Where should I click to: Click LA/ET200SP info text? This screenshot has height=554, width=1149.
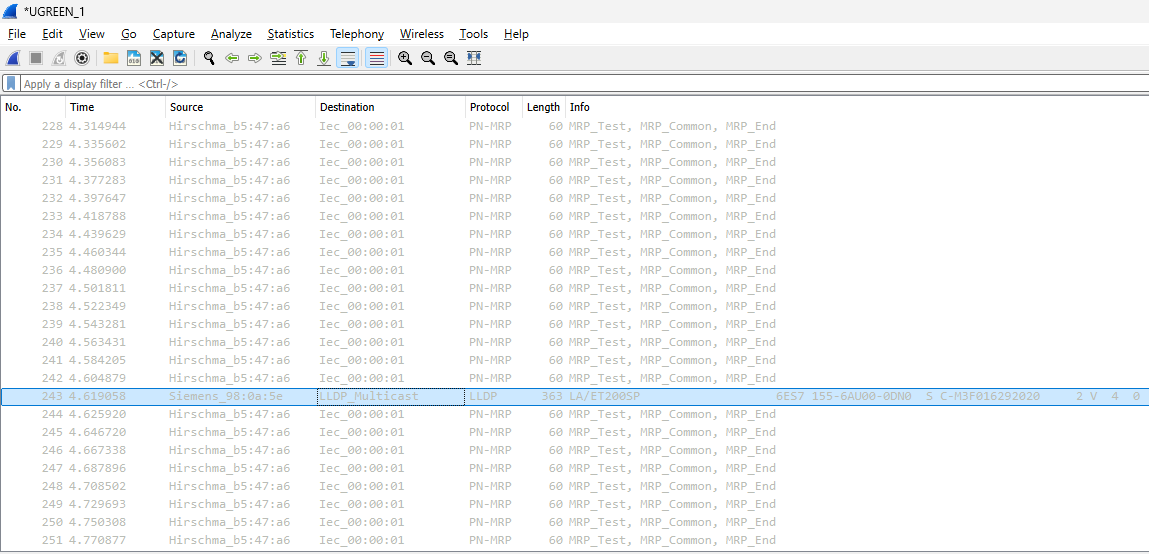606,396
